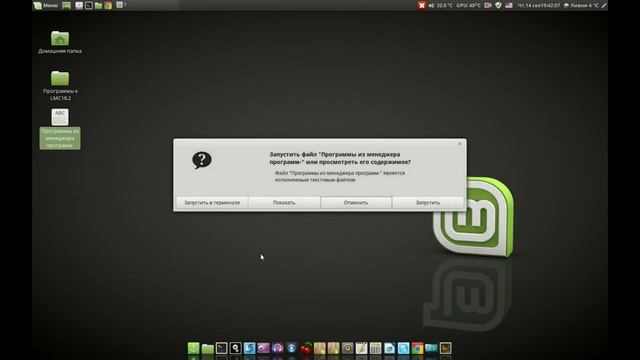Image resolution: width=640 pixels, height=360 pixels.
Task: Open notepad with pencil icon in dock
Action: pos(361,348)
